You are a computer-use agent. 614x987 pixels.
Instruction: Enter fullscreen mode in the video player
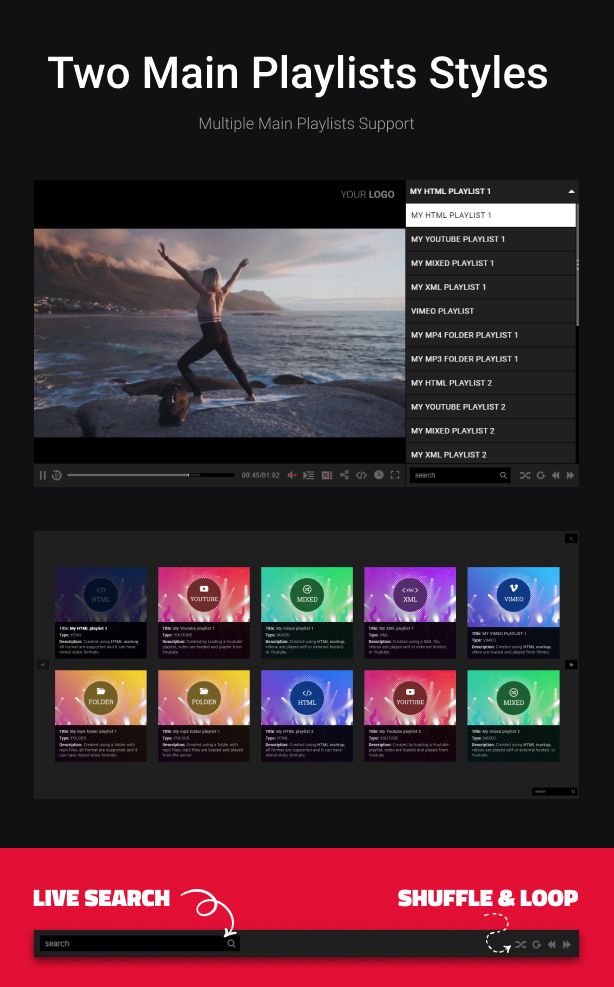tap(395, 475)
